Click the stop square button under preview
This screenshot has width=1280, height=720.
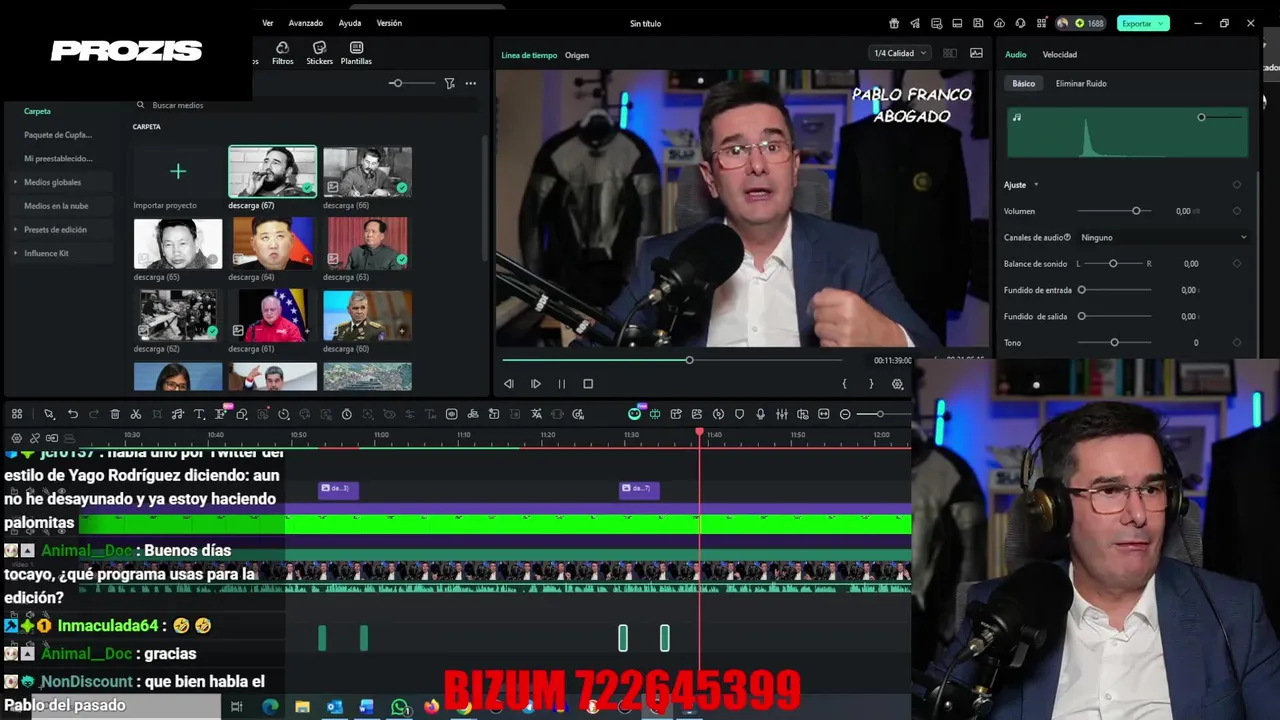click(x=588, y=384)
